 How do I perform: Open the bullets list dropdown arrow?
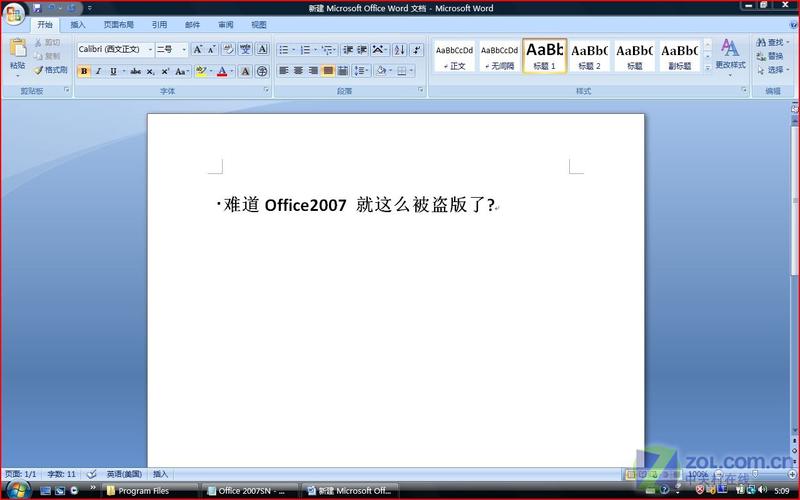(294, 49)
